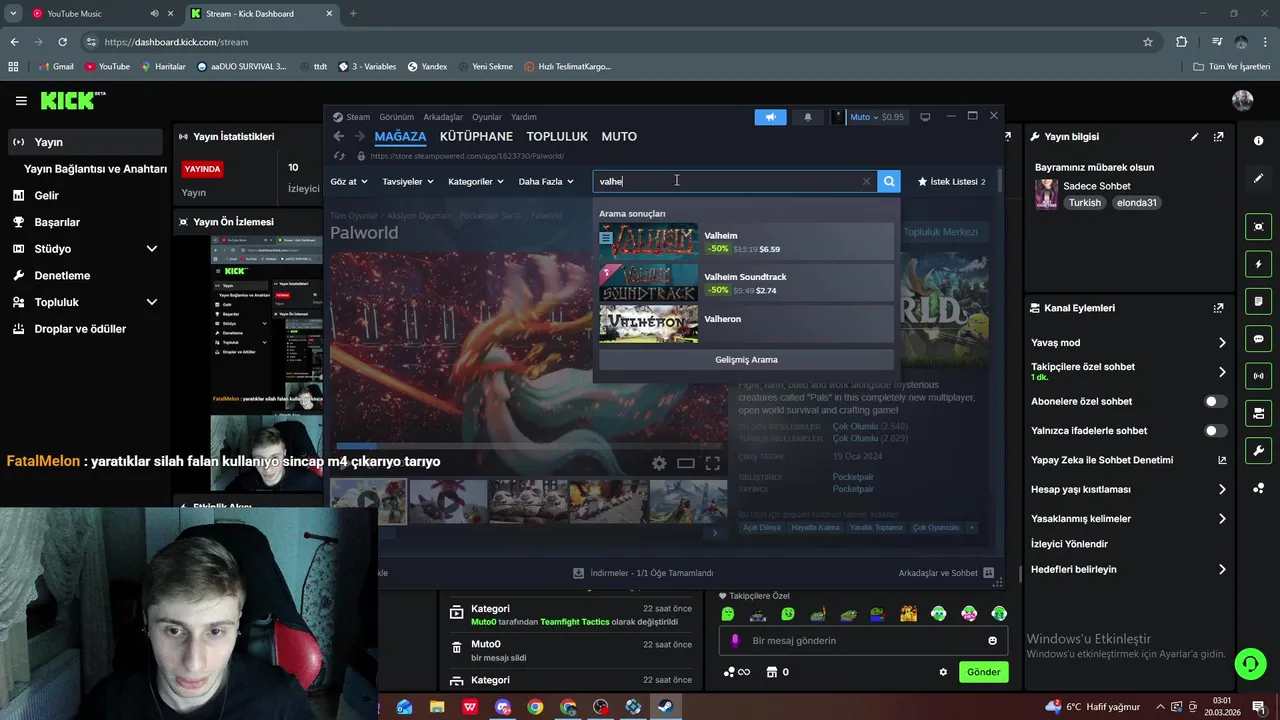Open the green headset support button
The image size is (1280, 720).
click(x=1249, y=663)
